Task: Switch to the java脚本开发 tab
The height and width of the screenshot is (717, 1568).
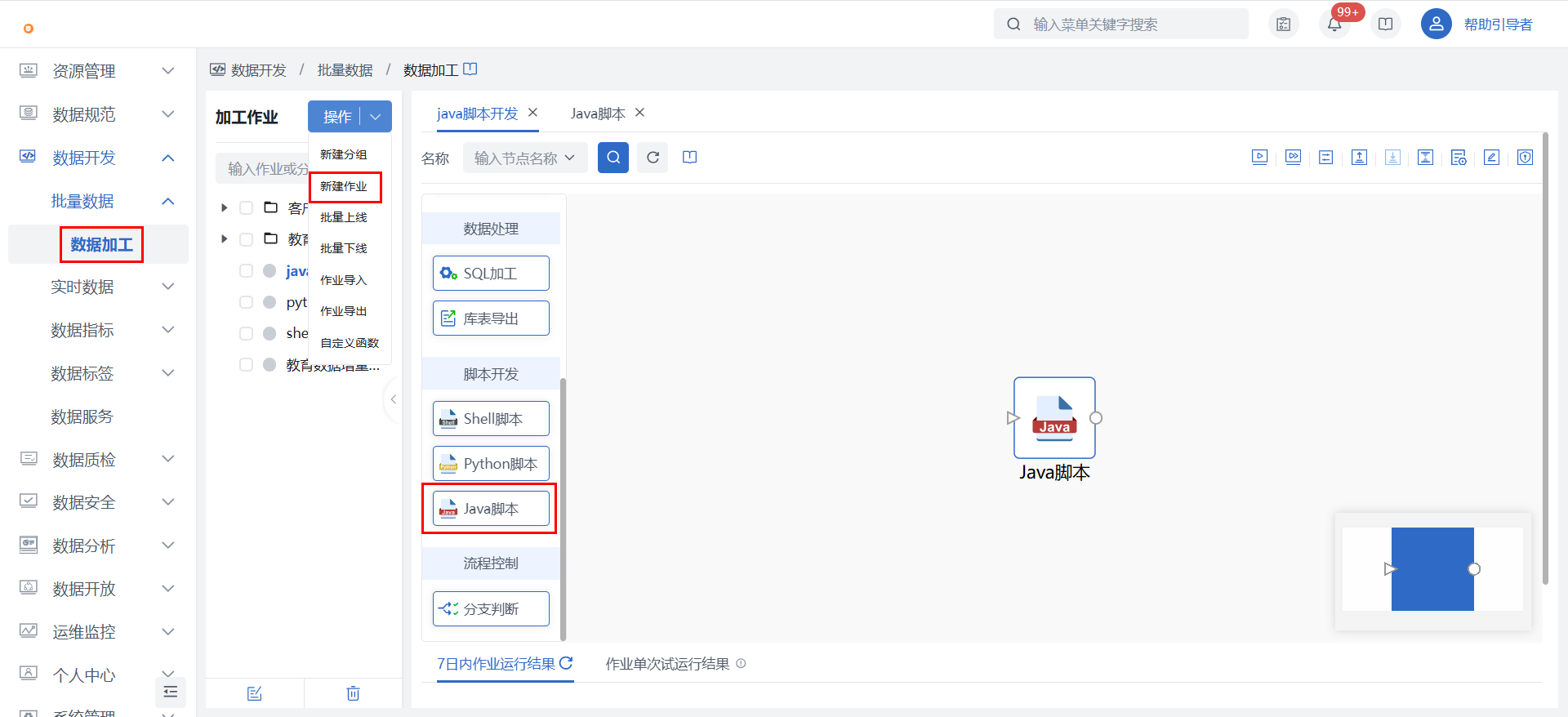Action: pyautogui.click(x=477, y=114)
